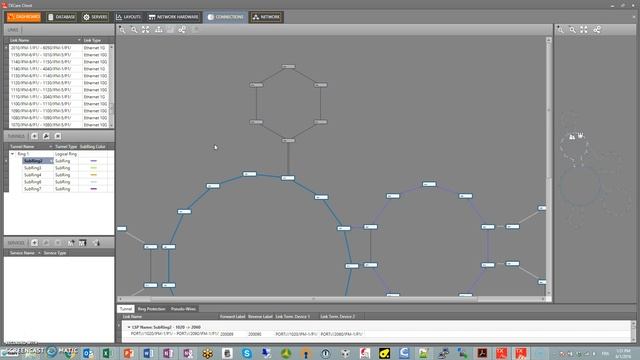The width and height of the screenshot is (640, 360).
Task: Open the Servers section
Action: (x=95, y=17)
